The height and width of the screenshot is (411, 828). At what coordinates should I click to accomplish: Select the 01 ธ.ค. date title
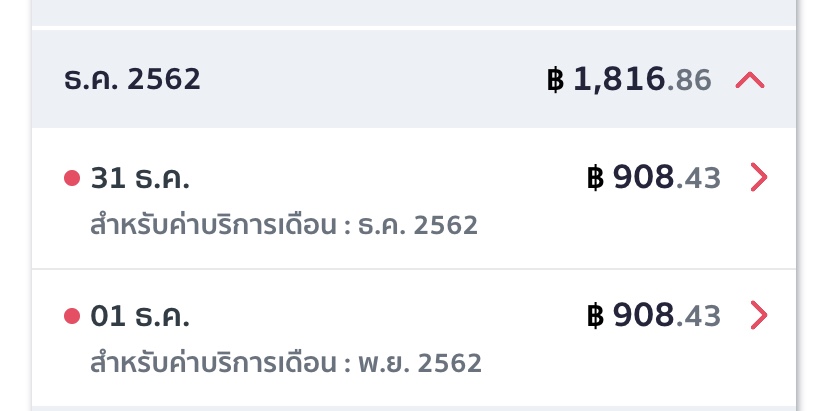pyautogui.click(x=140, y=316)
